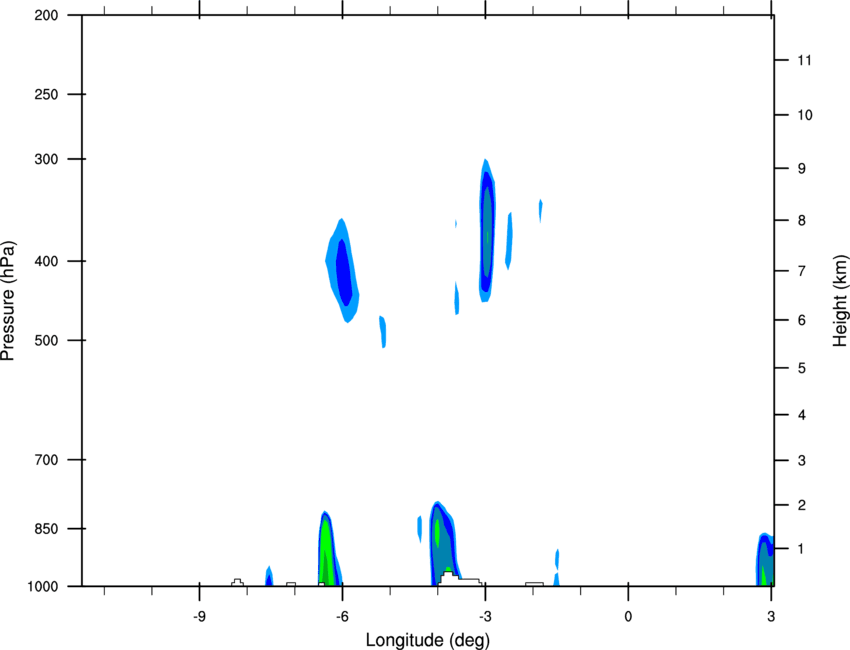Click the 0 longitude tick label
This screenshot has height=650, width=850.
pos(628,617)
